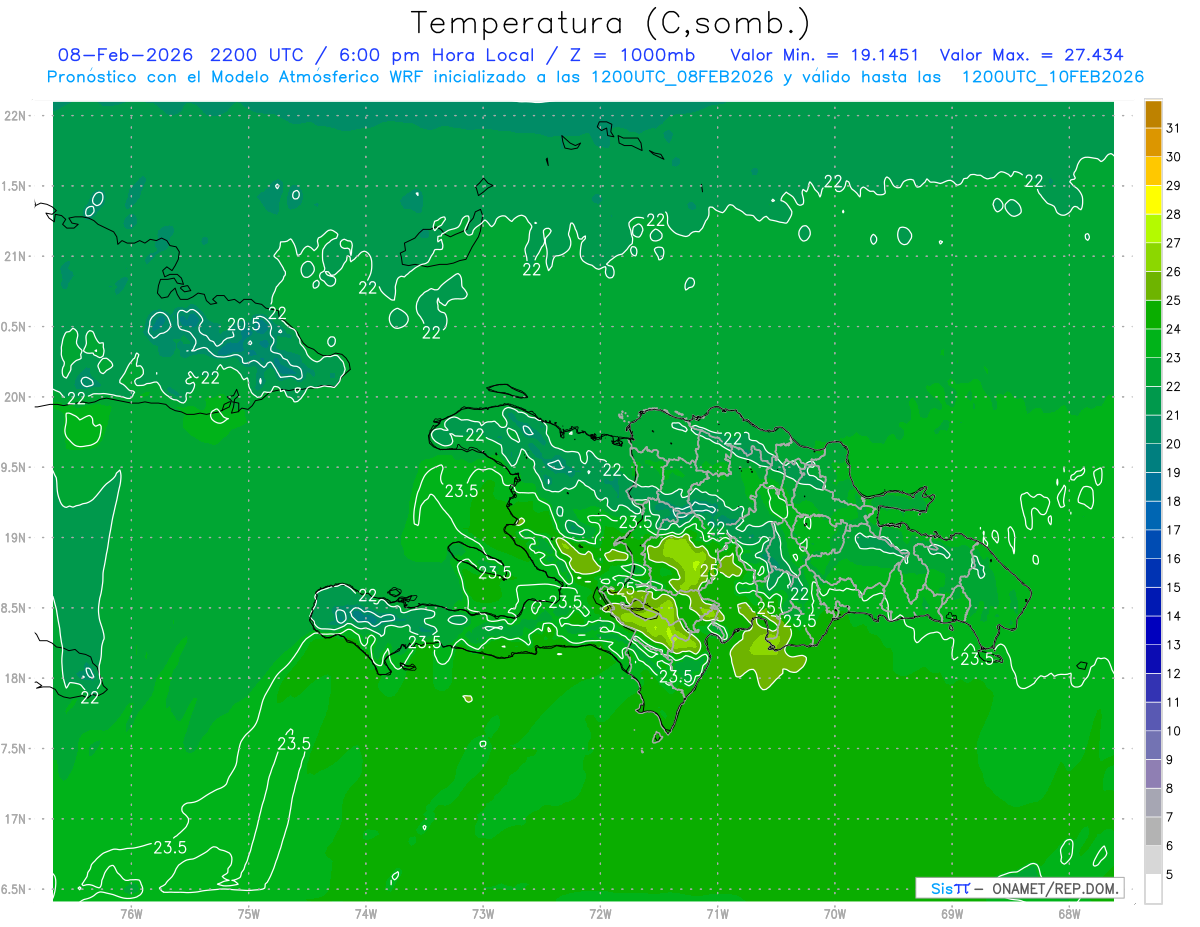The image size is (1200, 927).
Task: Click the 'SisTT – ONAMET/REP.DOM.' credit box
Action: click(1019, 888)
